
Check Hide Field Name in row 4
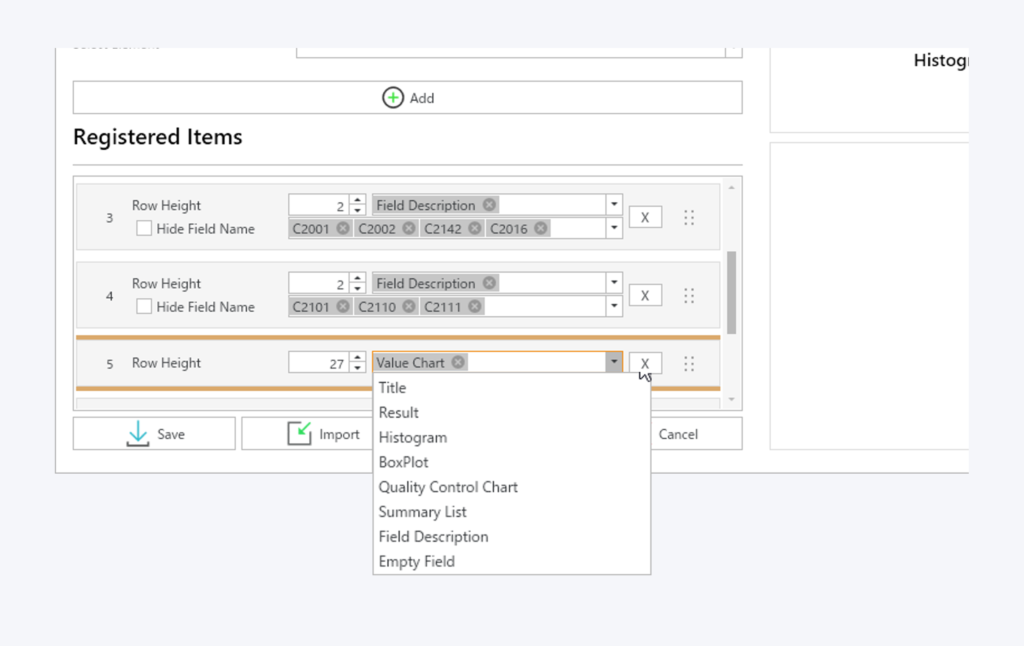pos(144,307)
